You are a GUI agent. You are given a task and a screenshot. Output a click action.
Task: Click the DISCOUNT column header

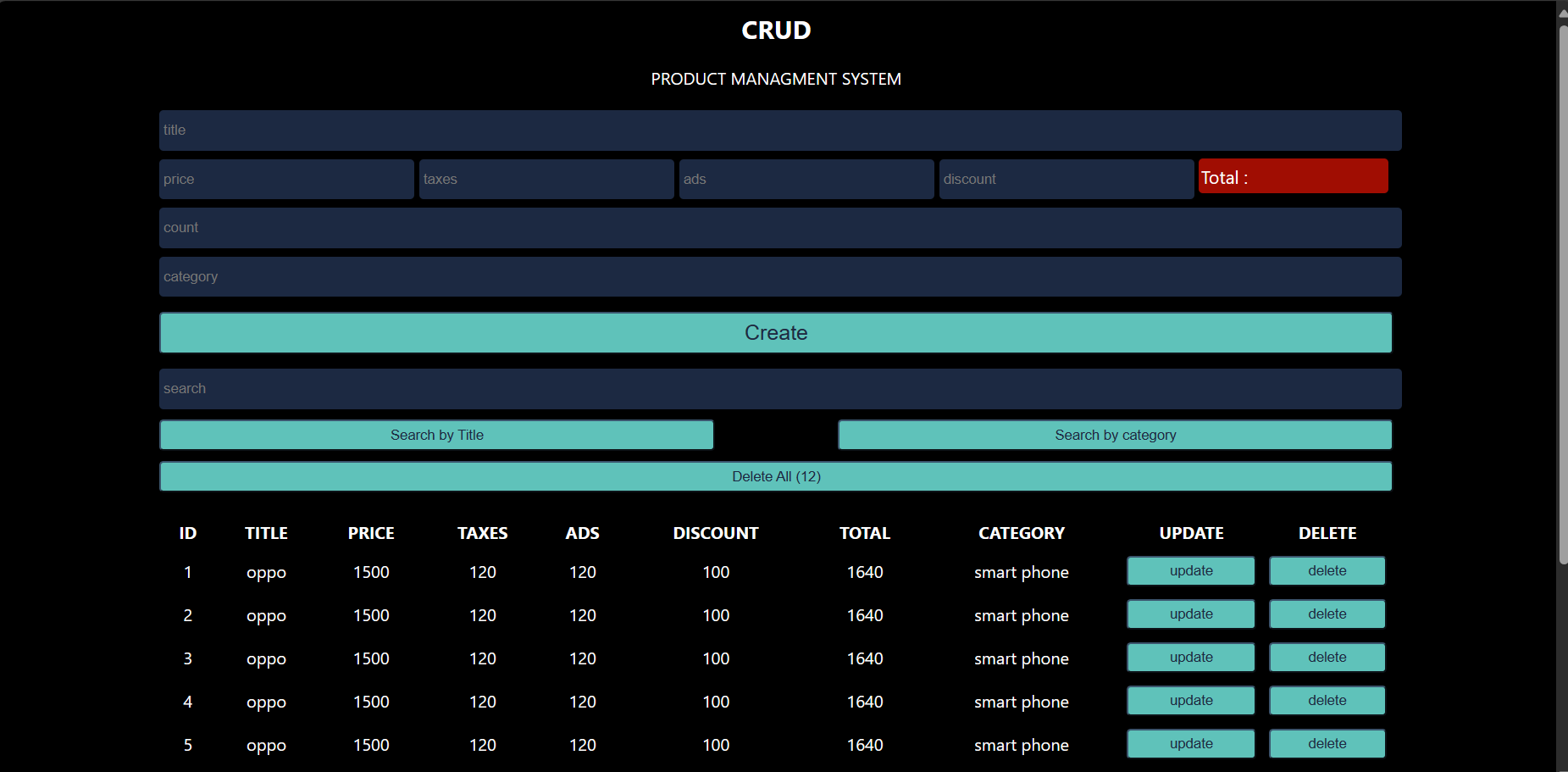[x=716, y=533]
